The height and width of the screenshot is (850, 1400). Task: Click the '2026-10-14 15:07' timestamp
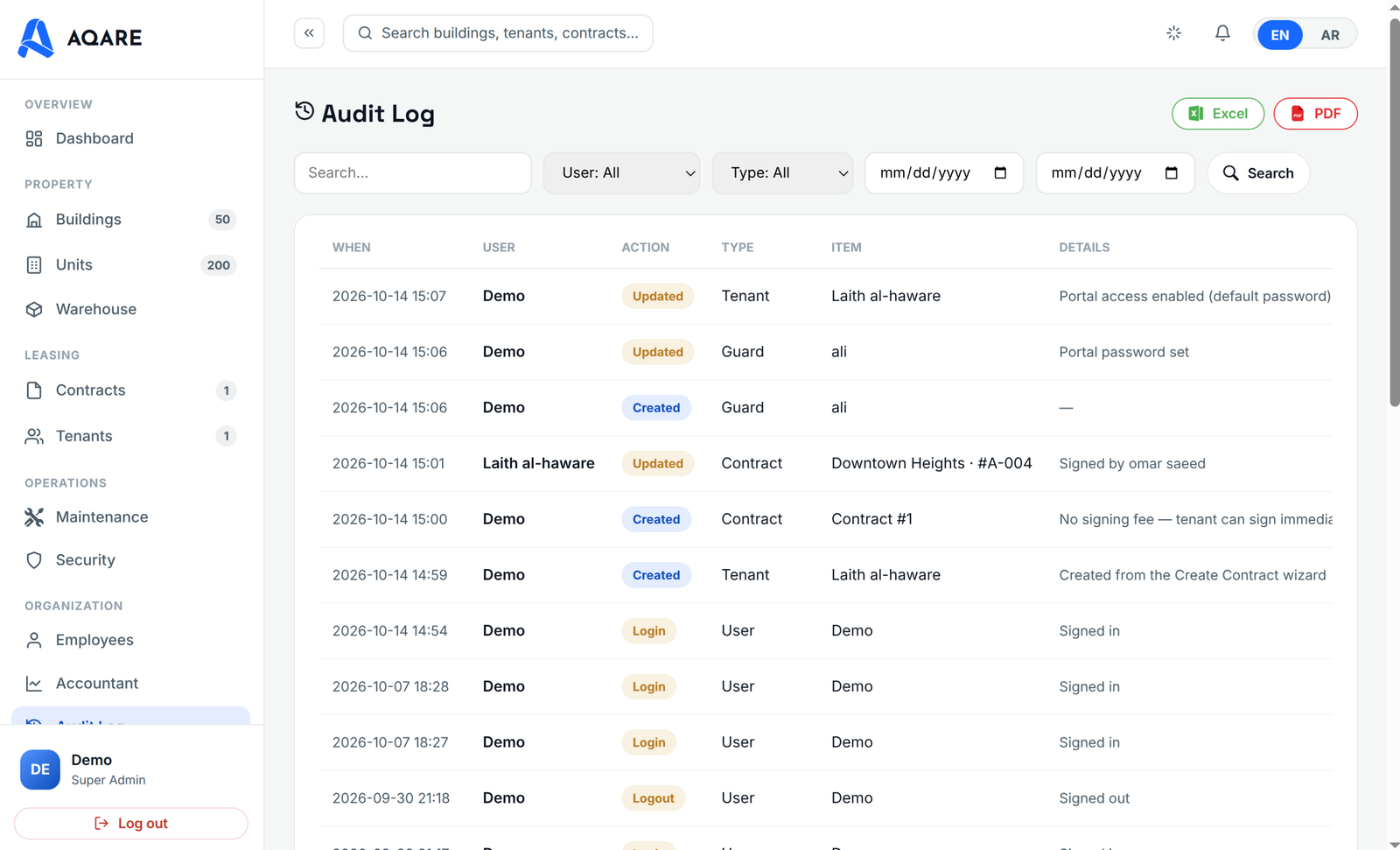click(x=389, y=296)
